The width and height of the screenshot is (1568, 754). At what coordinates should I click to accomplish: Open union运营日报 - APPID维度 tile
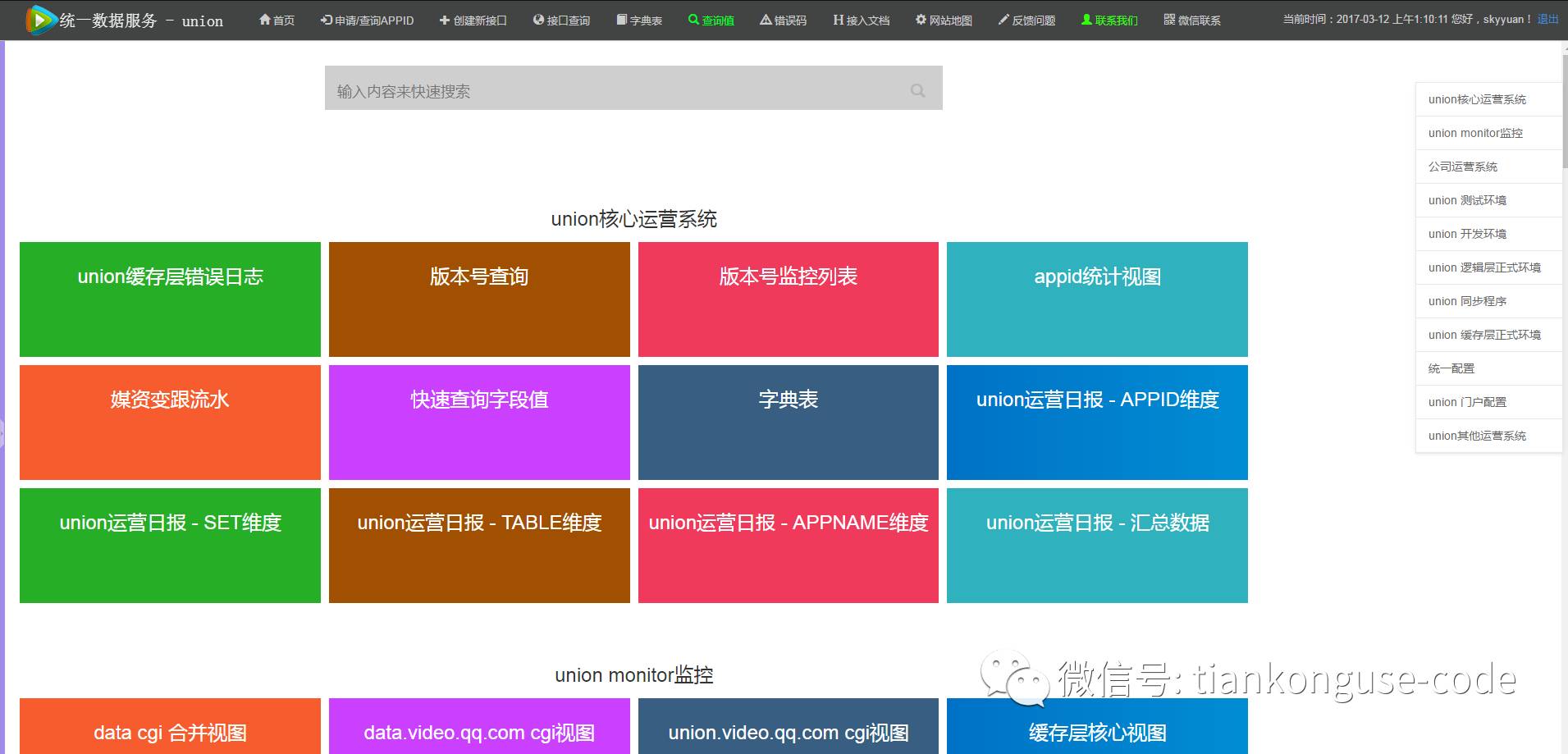1097,423
